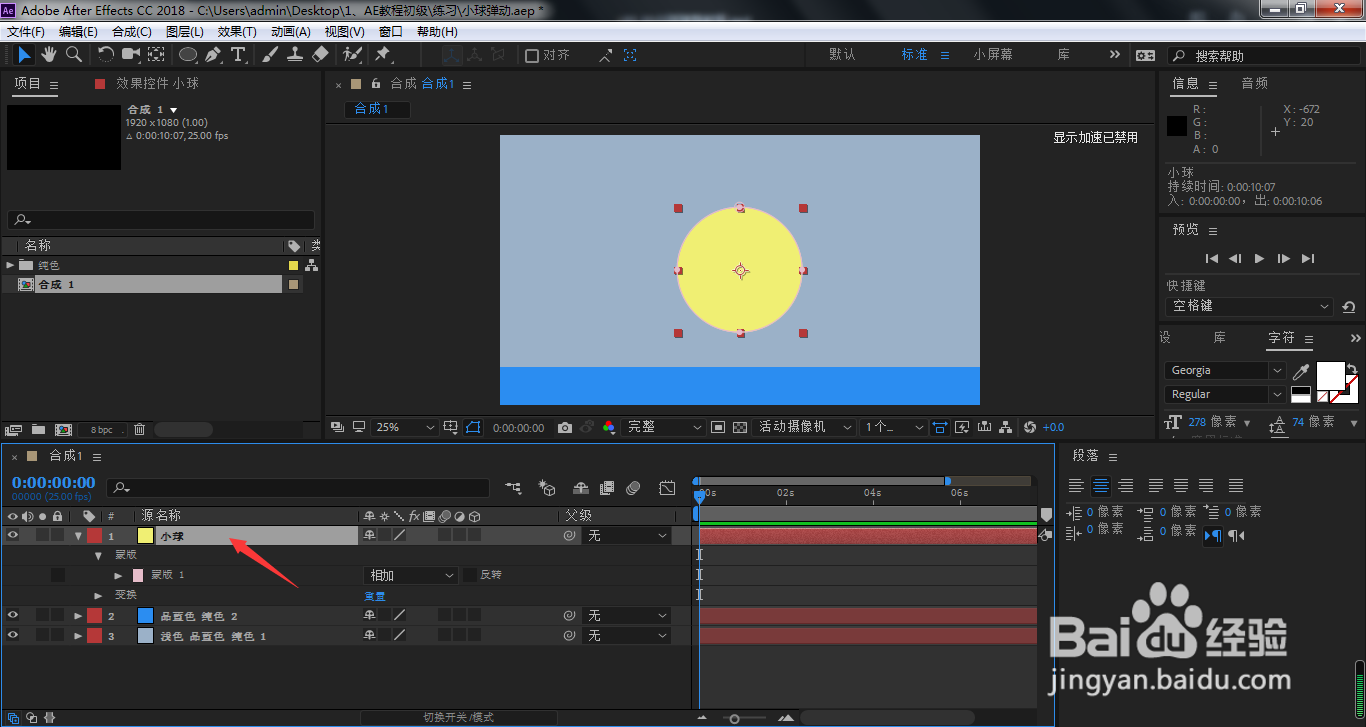Screen dimensions: 1366x727
Task: Toggle lock switch for 小球 layer
Action: pyautogui.click(x=58, y=535)
